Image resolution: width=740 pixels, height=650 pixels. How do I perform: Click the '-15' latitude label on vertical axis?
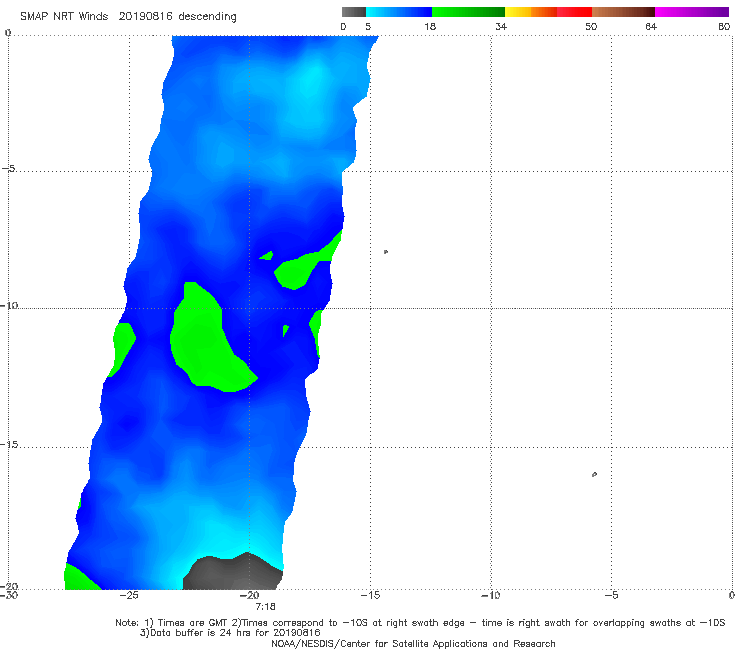[9, 444]
